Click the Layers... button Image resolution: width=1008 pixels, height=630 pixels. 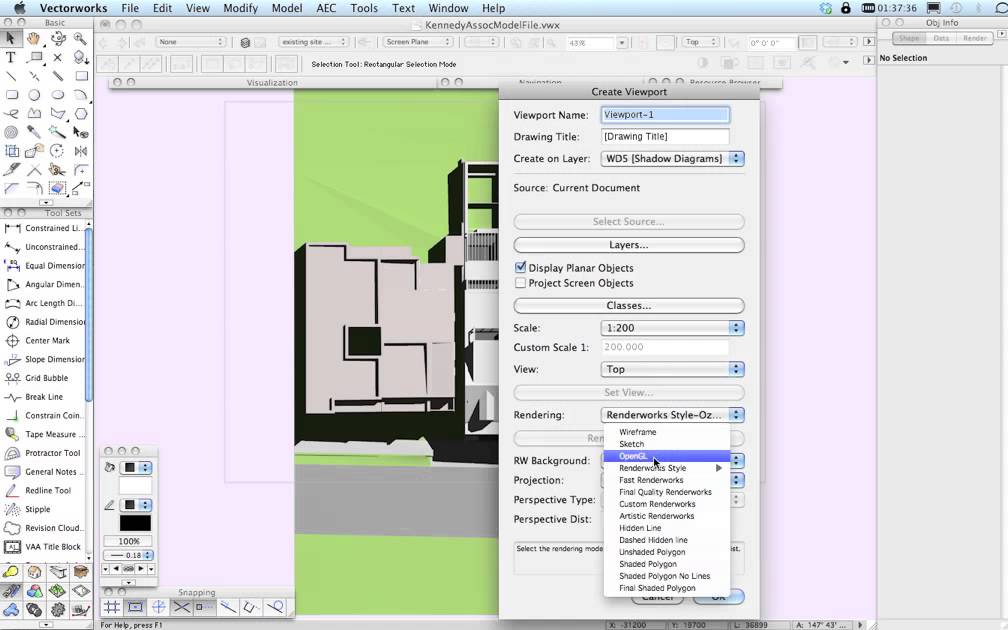coord(629,245)
